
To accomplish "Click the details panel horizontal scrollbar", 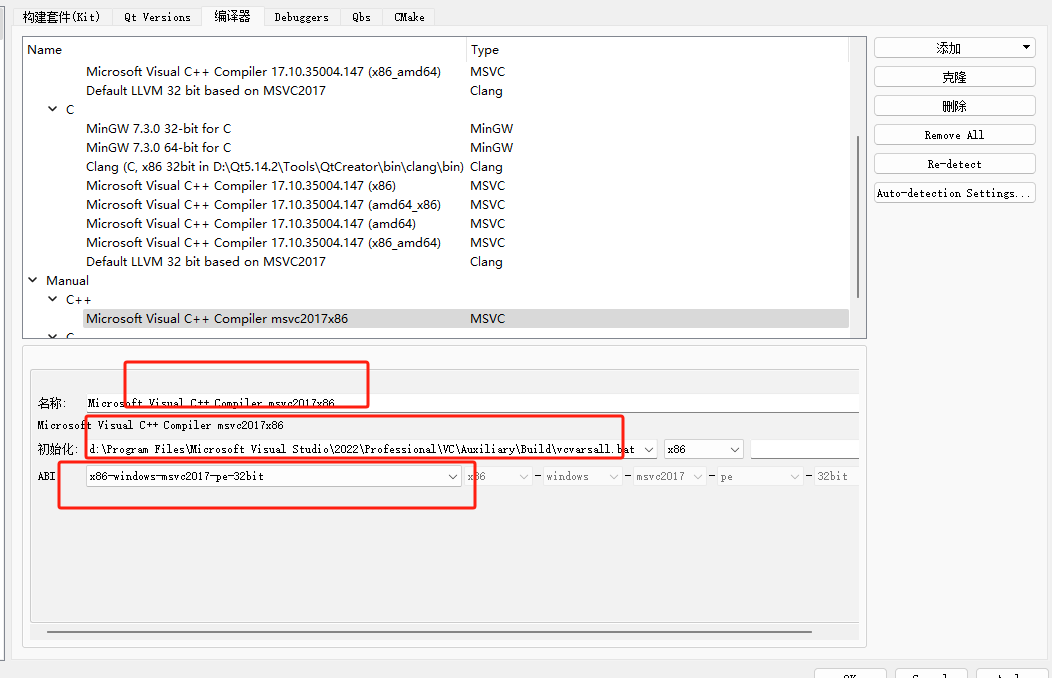I will [x=429, y=631].
